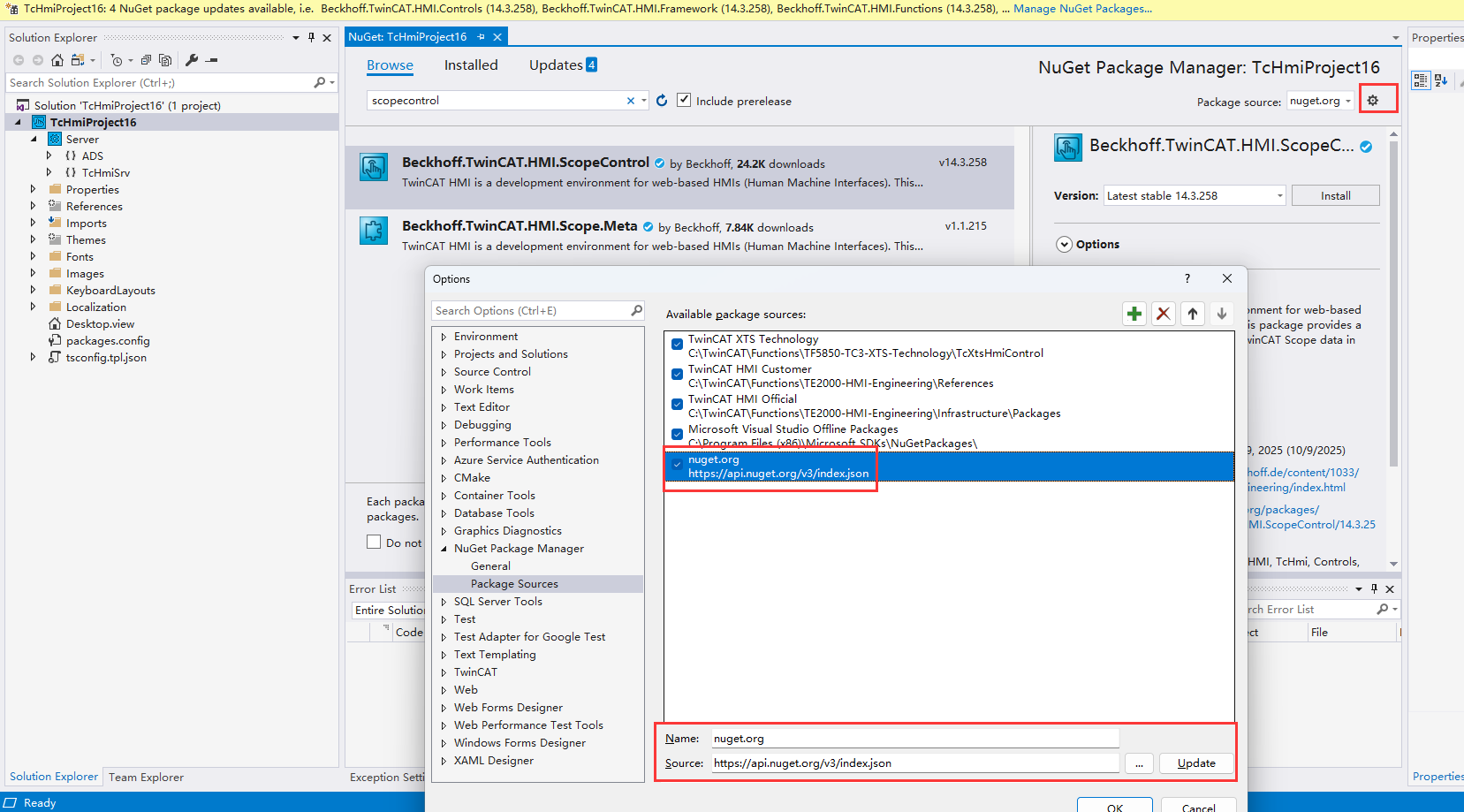Click the Update button for package source
Screen dimensions: 1464x812
coord(1196,763)
